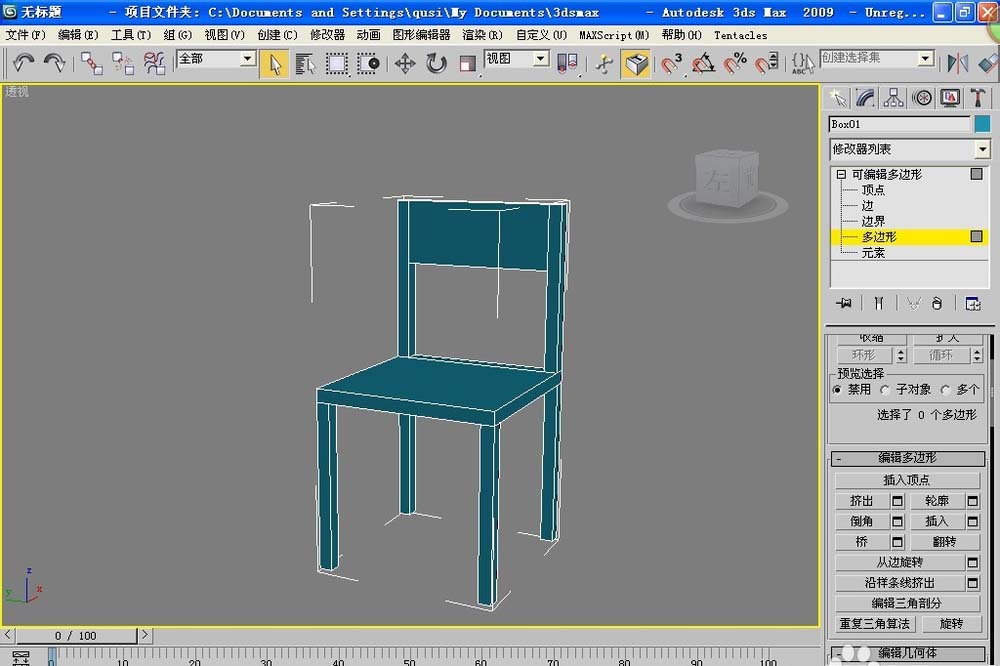Select the 子对象 preview selection radio button
Viewport: 1000px width, 666px height.
pyautogui.click(x=885, y=389)
